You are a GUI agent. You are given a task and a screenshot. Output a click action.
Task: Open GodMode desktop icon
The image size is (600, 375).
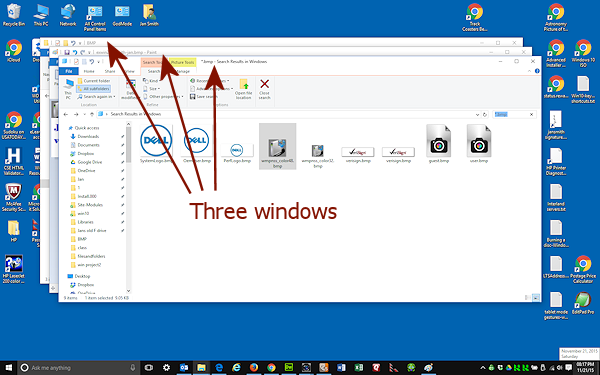[x=122, y=15]
